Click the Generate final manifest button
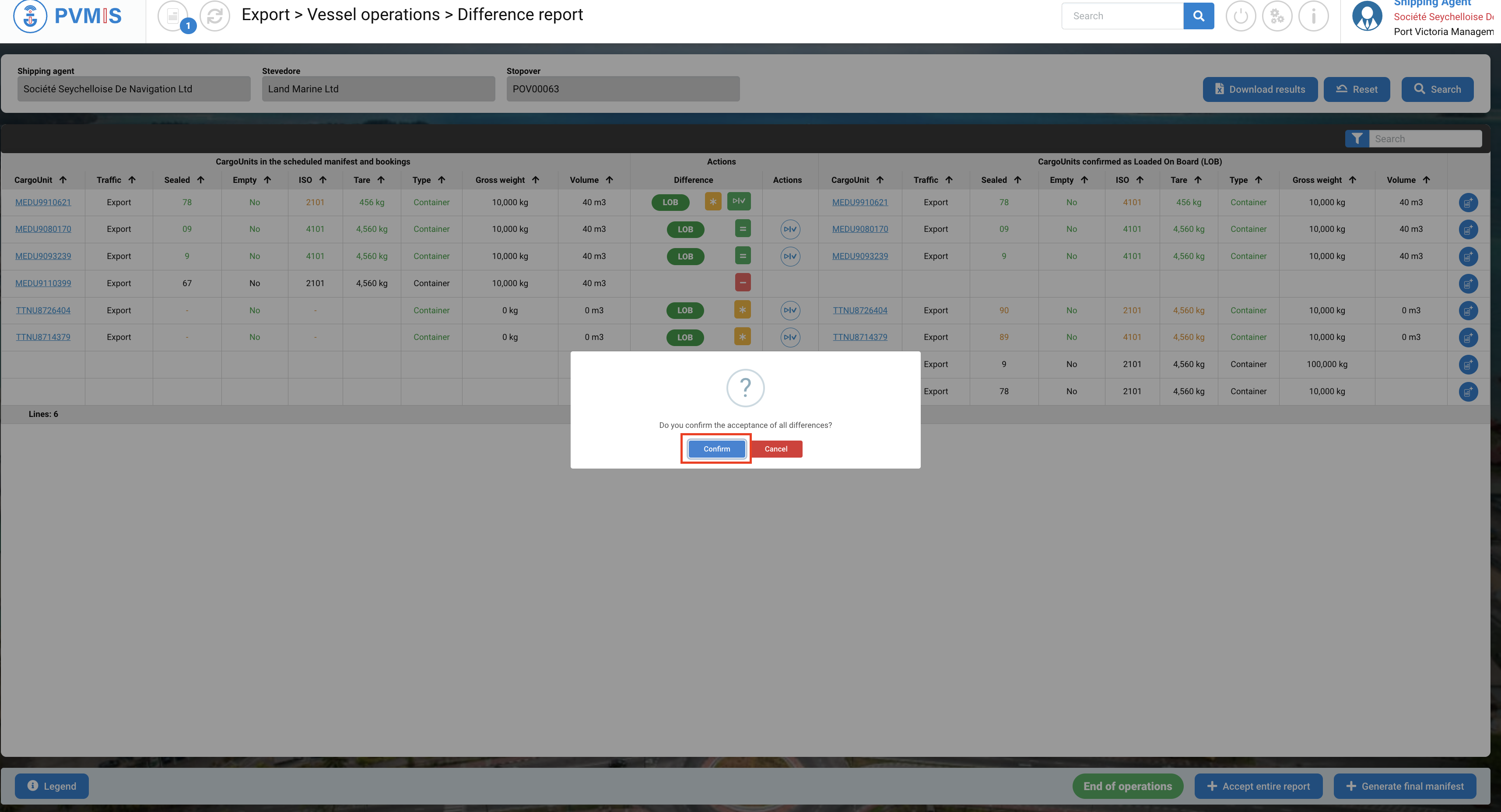Viewport: 1501px width, 812px height. coord(1404,786)
